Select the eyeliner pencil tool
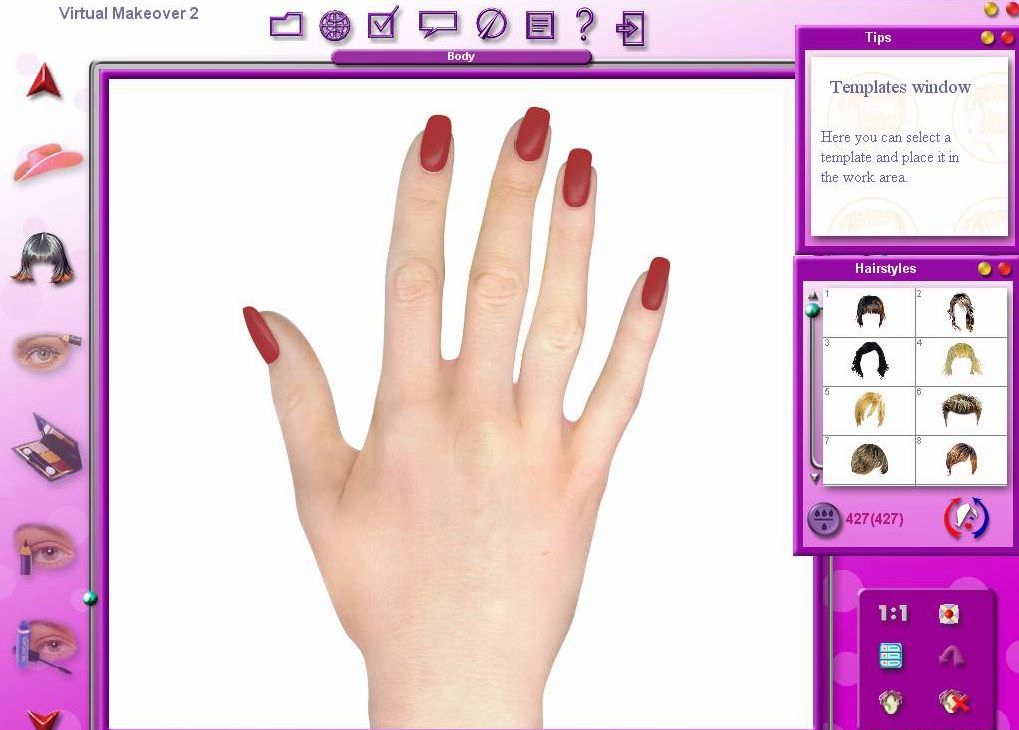The width and height of the screenshot is (1019, 730). point(44,549)
